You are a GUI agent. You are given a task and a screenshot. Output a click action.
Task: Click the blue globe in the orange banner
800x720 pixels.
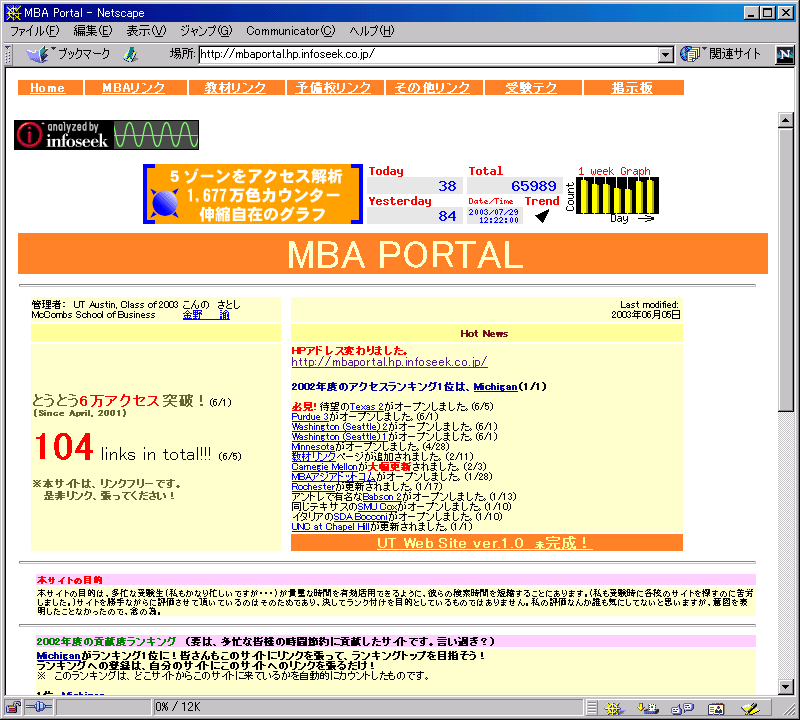165,202
